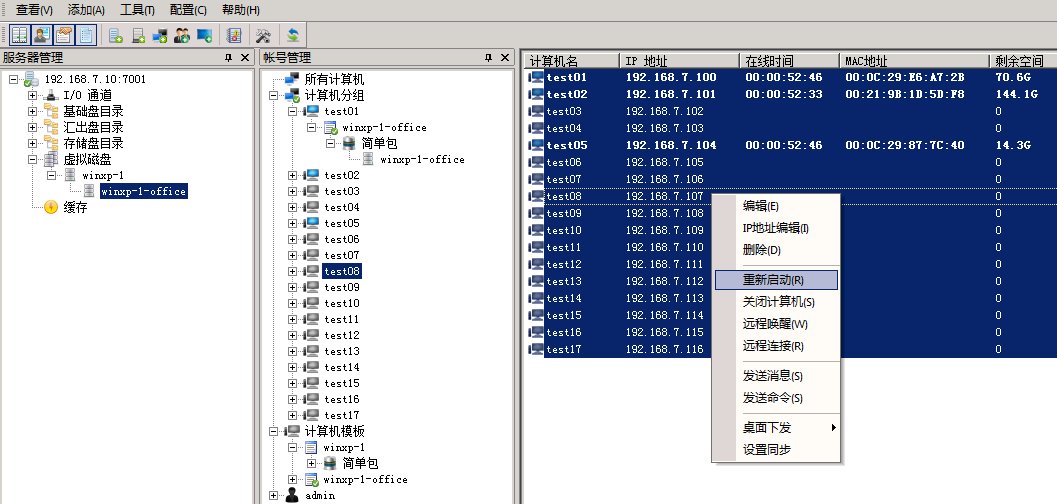Image resolution: width=1057 pixels, height=504 pixels.
Task: Select 所有计算机 in account tree
Action: point(334,80)
